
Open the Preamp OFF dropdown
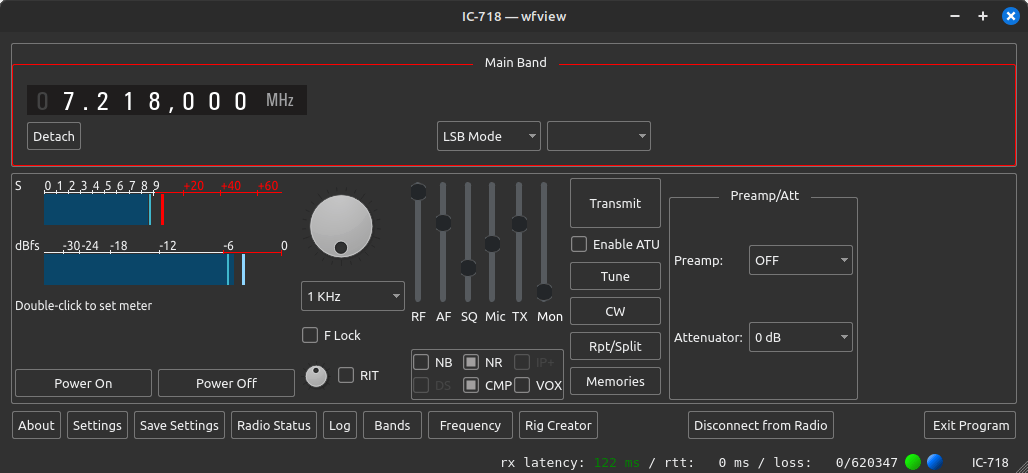(801, 260)
